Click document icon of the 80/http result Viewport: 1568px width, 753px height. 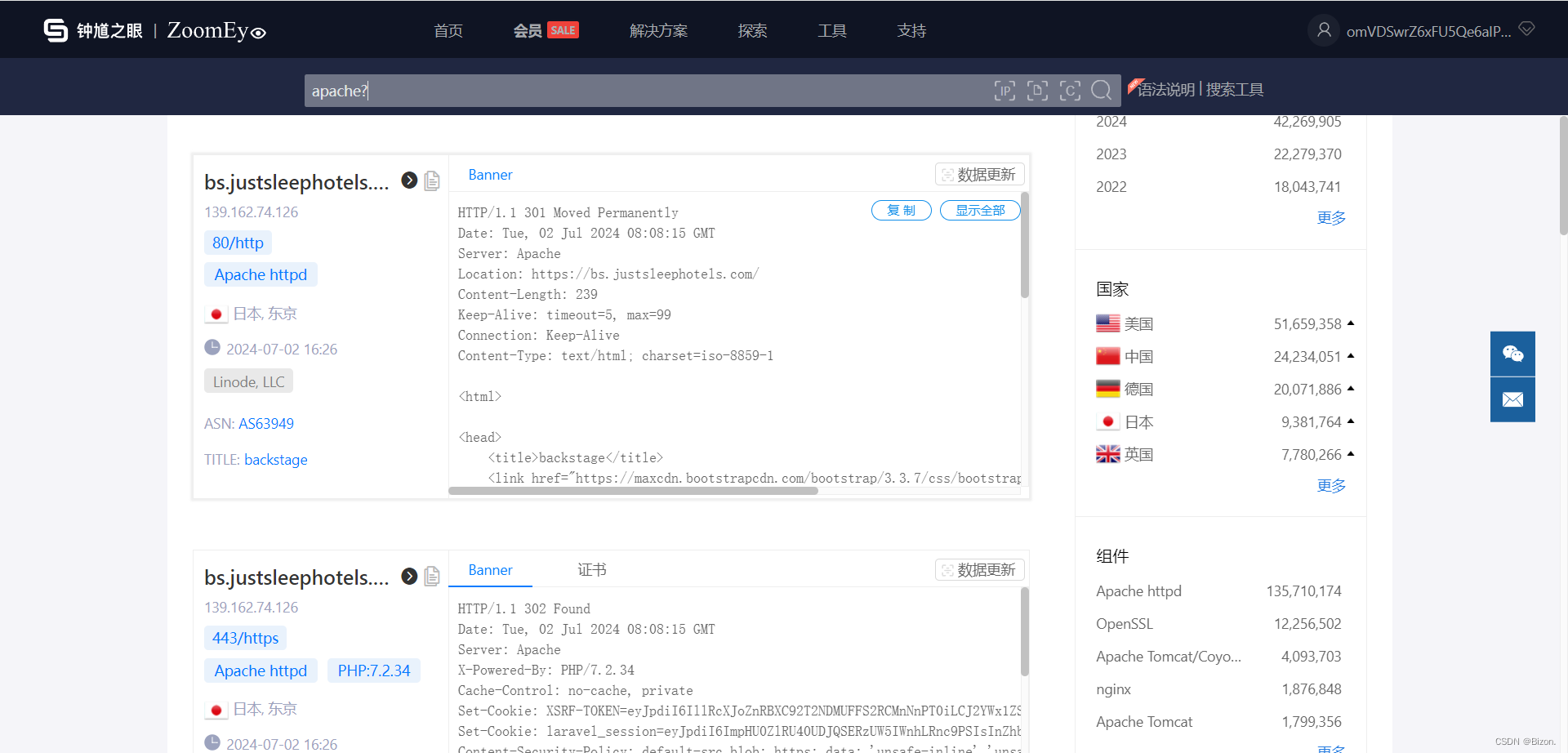pos(432,180)
